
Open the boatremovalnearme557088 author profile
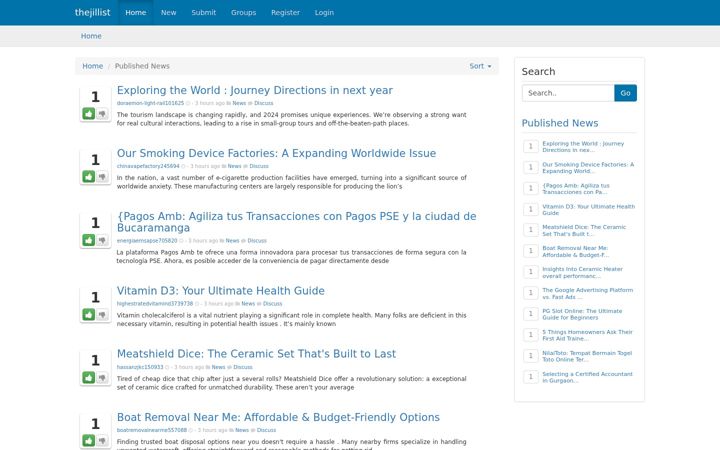[x=152, y=430]
